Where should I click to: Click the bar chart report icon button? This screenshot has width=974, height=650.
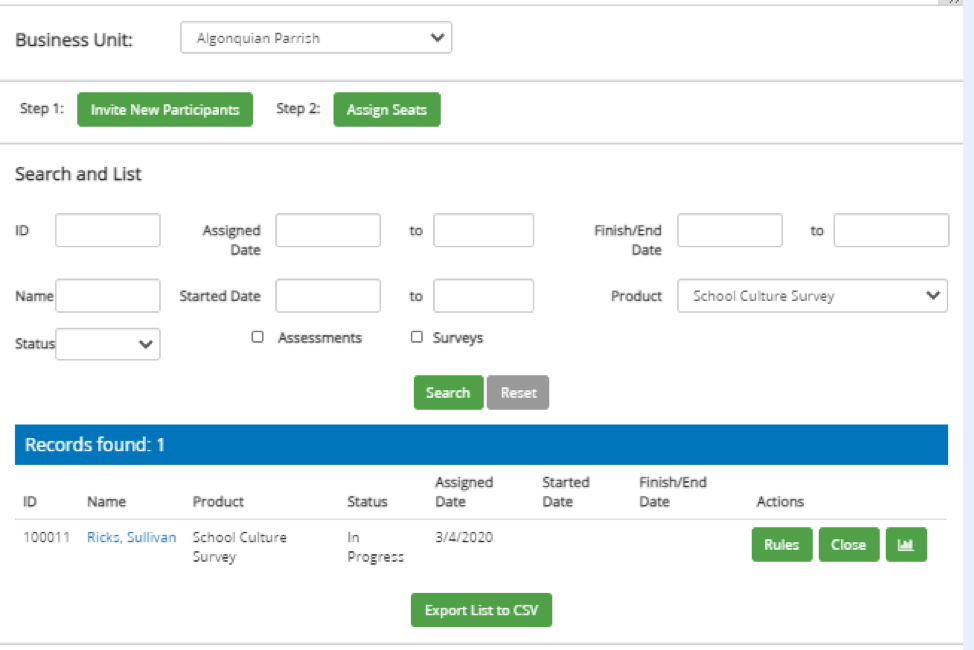[x=906, y=545]
